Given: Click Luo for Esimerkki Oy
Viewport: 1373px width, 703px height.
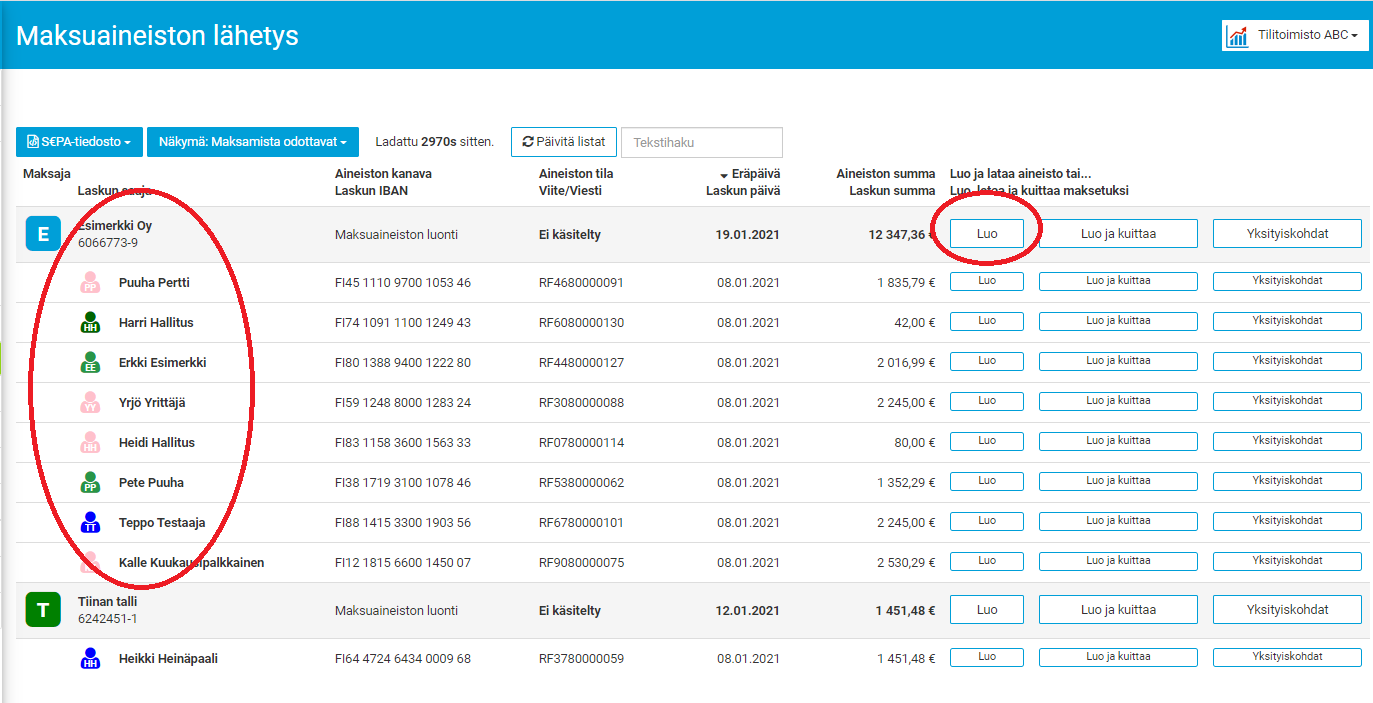Looking at the screenshot, I should (986, 234).
